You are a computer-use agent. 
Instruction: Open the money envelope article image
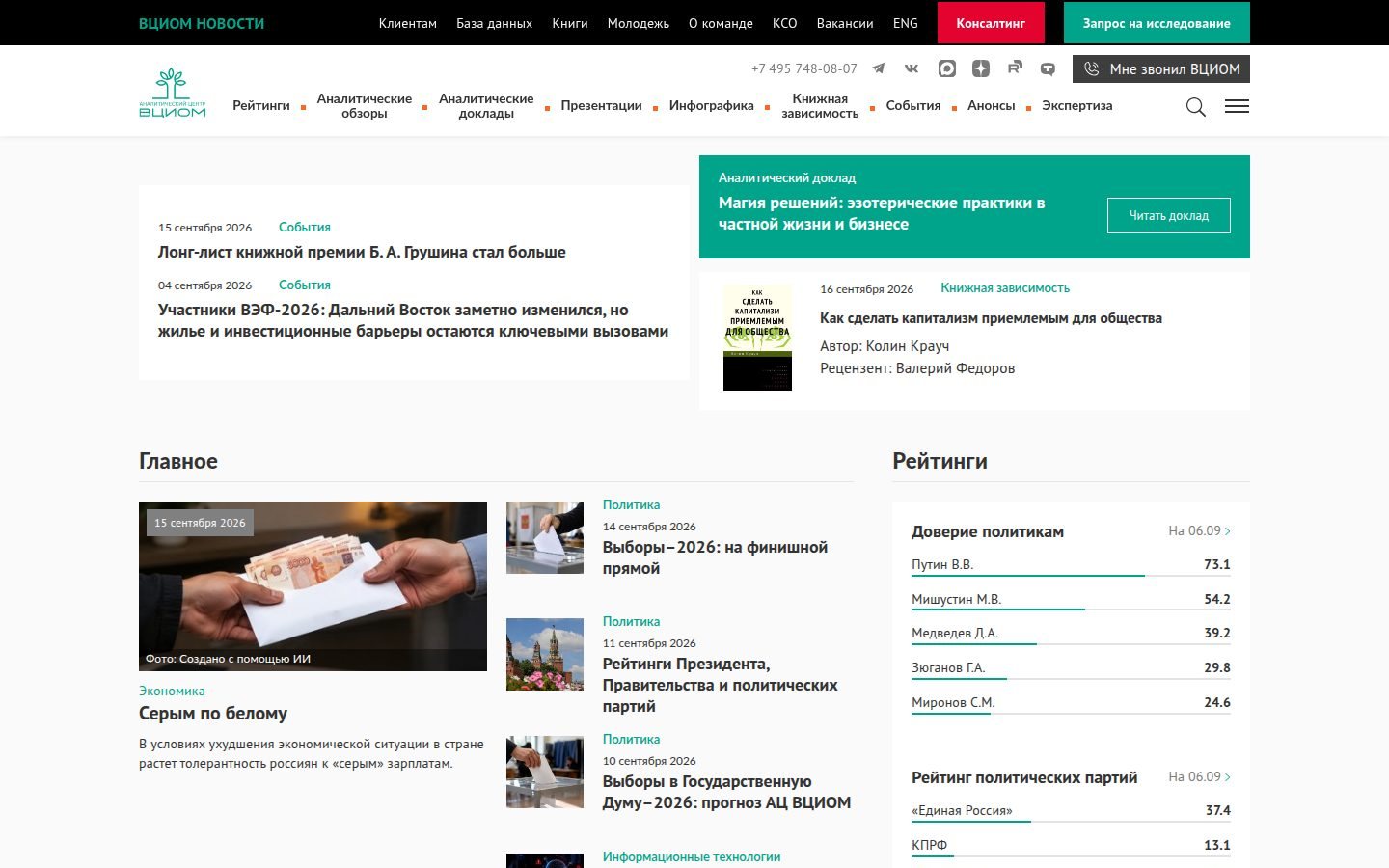click(x=313, y=586)
